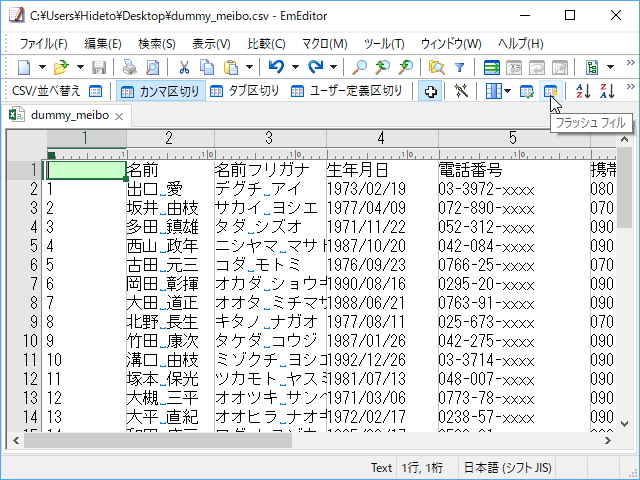Image resolution: width=640 pixels, height=480 pixels.
Task: Open the ツール(T) menu
Action: (x=384, y=44)
